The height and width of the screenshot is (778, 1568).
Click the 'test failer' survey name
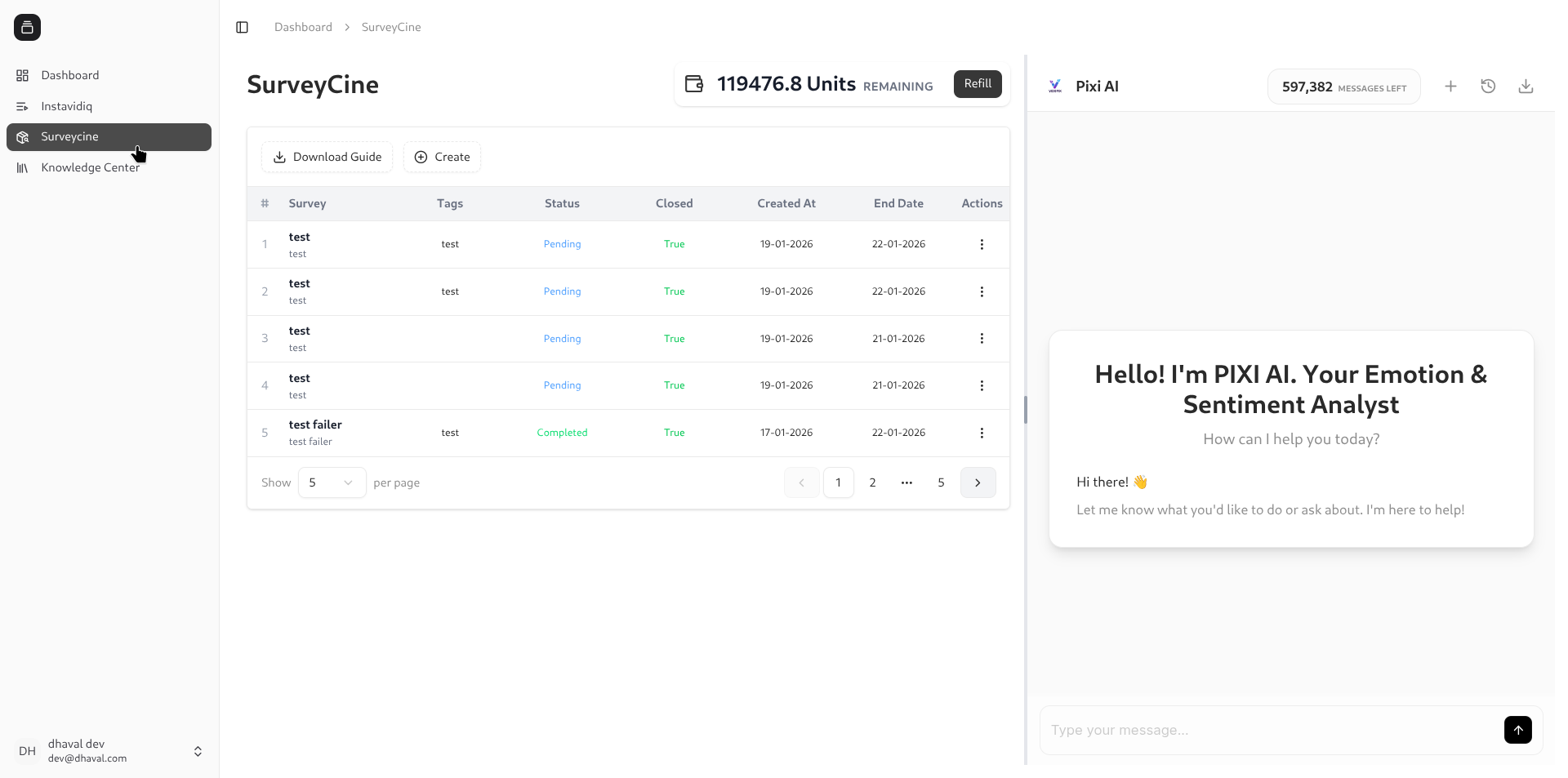coord(315,425)
